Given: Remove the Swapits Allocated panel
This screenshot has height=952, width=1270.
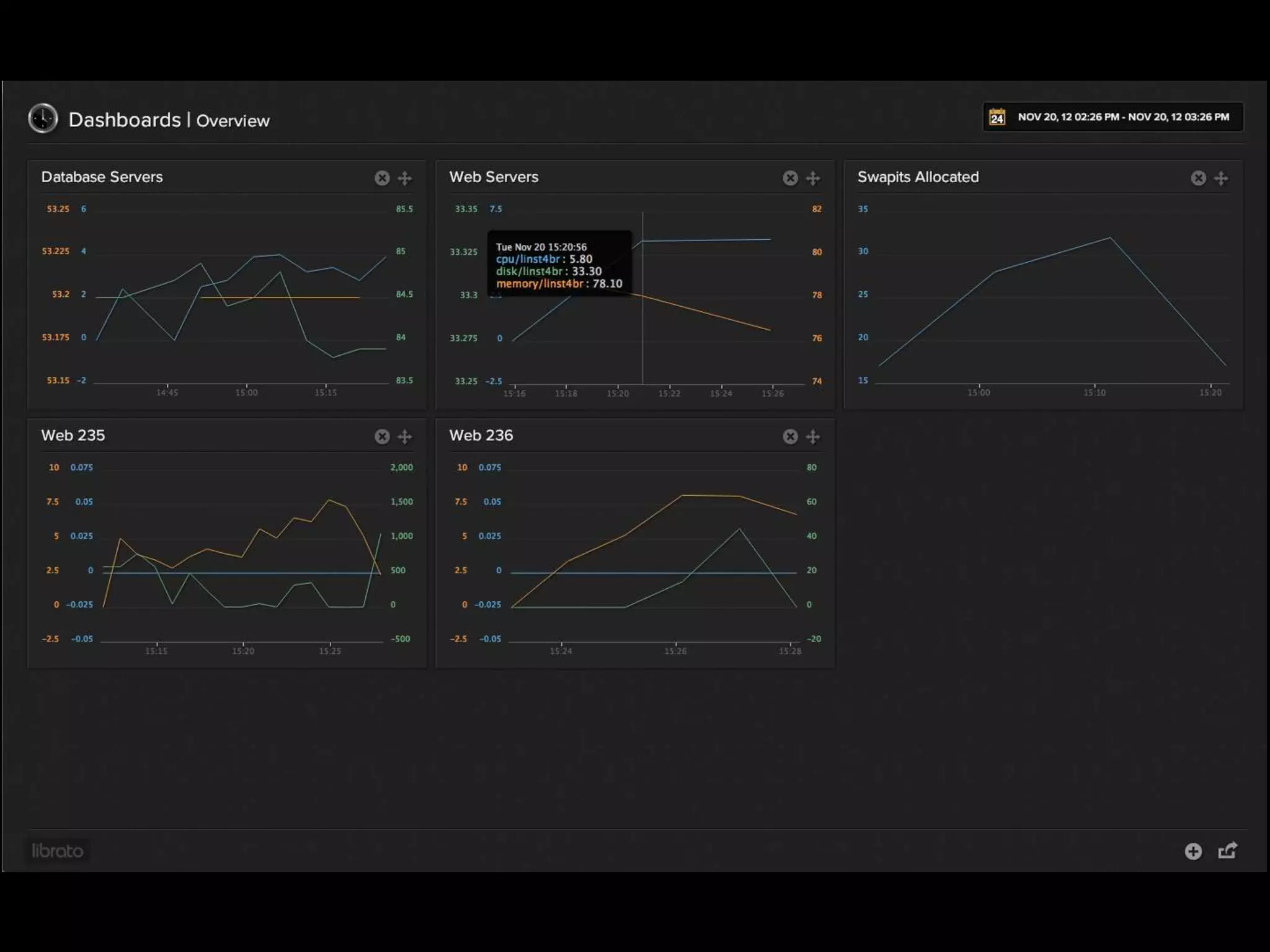Looking at the screenshot, I should (1198, 178).
